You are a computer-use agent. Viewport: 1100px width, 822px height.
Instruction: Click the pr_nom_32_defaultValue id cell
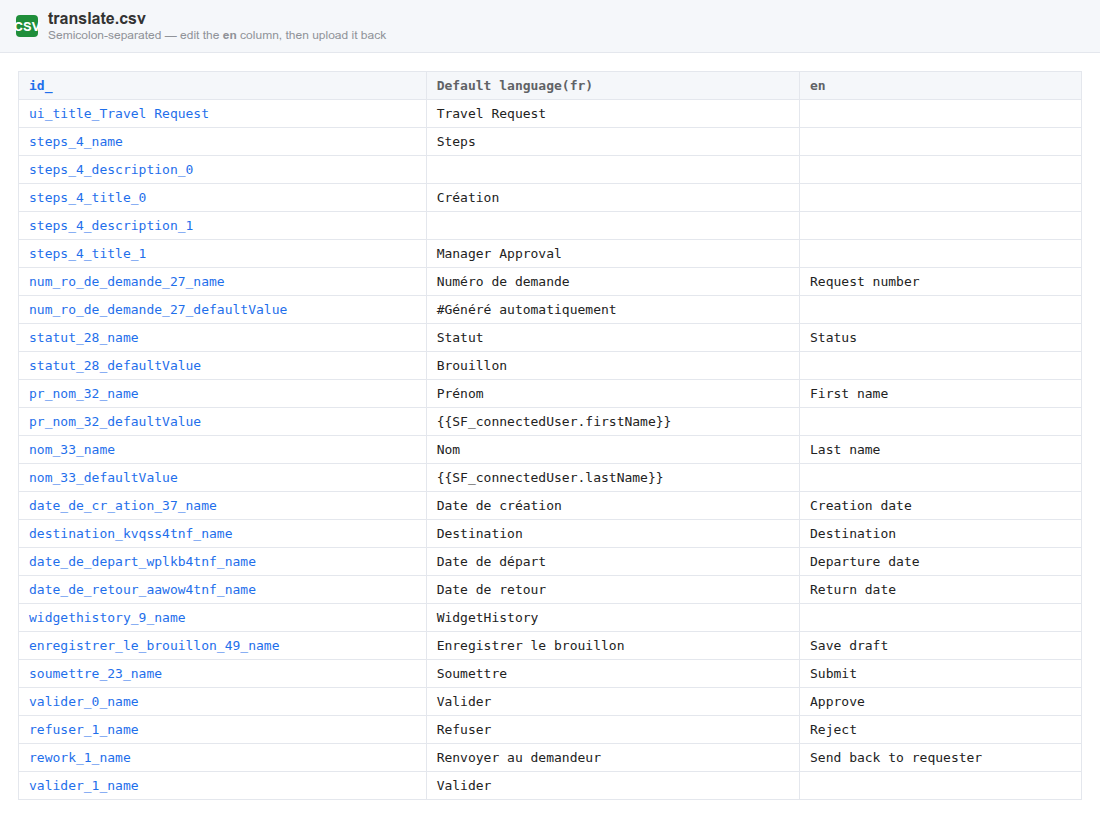pyautogui.click(x=222, y=422)
